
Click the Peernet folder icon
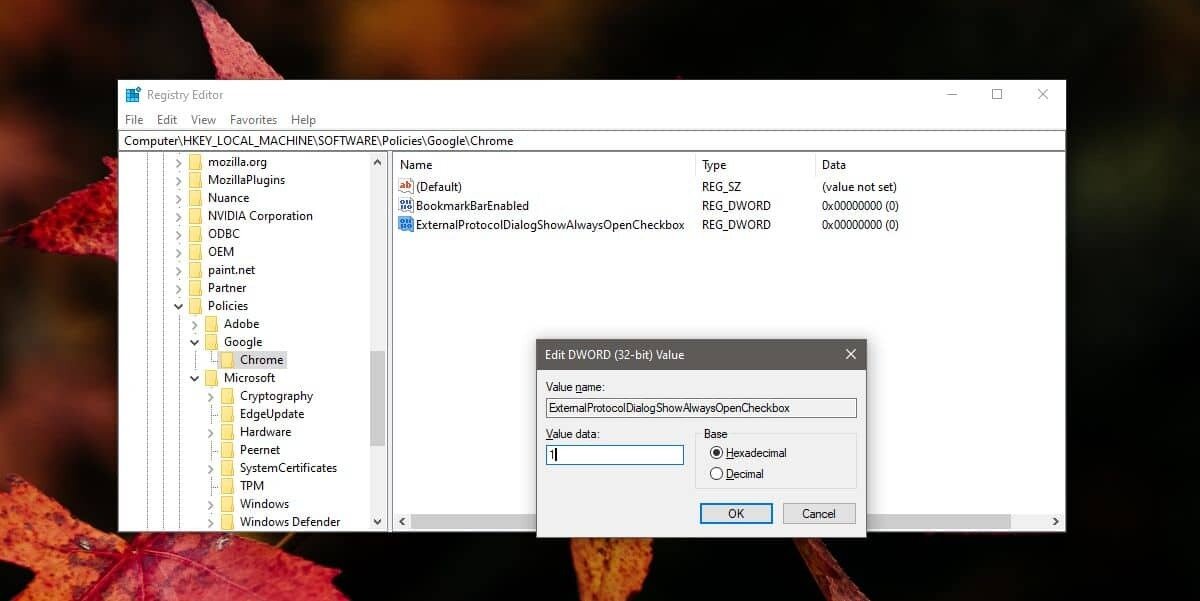(x=228, y=450)
